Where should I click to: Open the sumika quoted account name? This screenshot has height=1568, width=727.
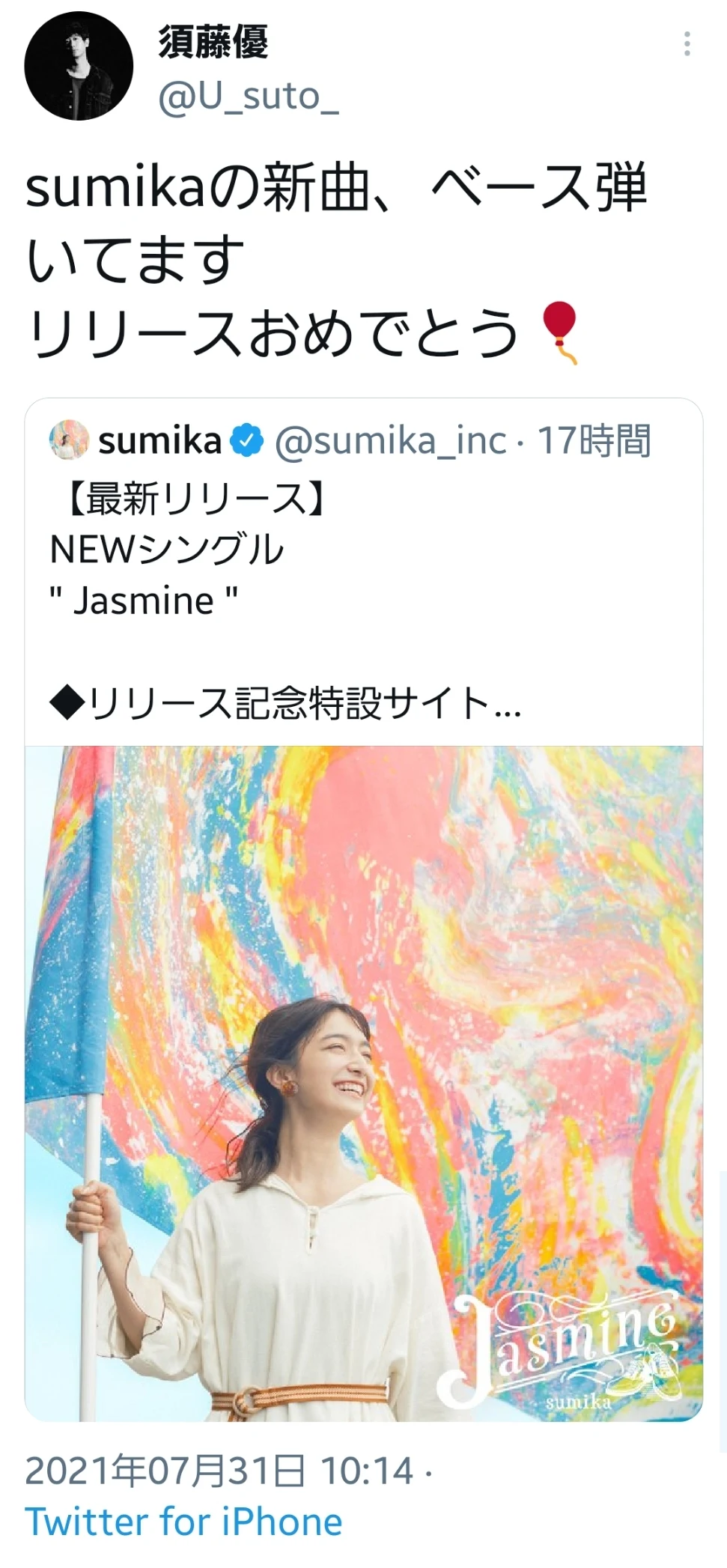pyautogui.click(x=160, y=440)
